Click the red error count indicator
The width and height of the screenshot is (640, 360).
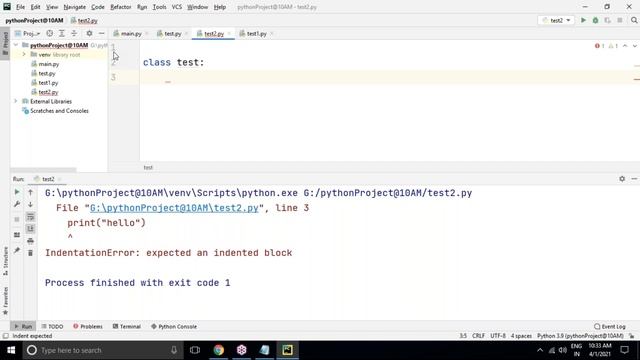click(600, 46)
